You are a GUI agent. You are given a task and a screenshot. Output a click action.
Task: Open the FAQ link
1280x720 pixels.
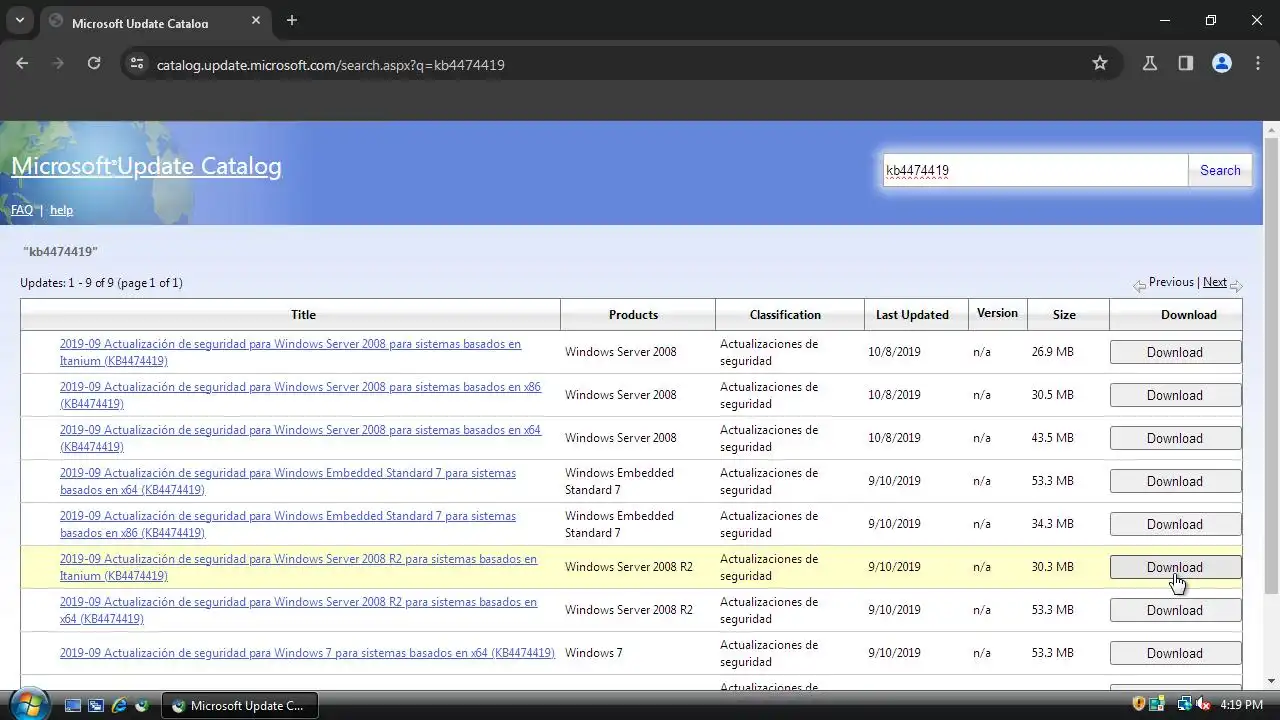[x=22, y=210]
